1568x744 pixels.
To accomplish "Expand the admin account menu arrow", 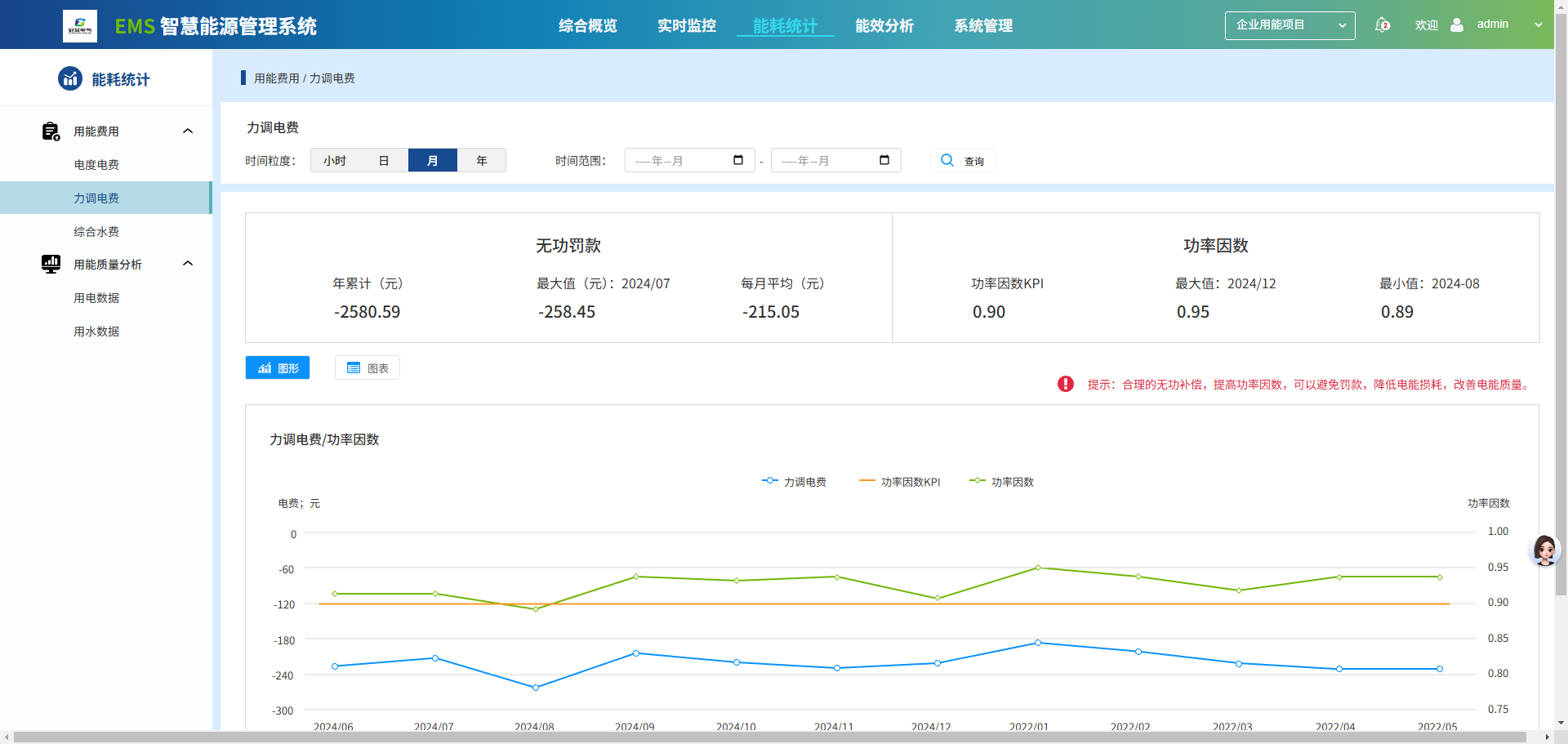I will (1539, 25).
